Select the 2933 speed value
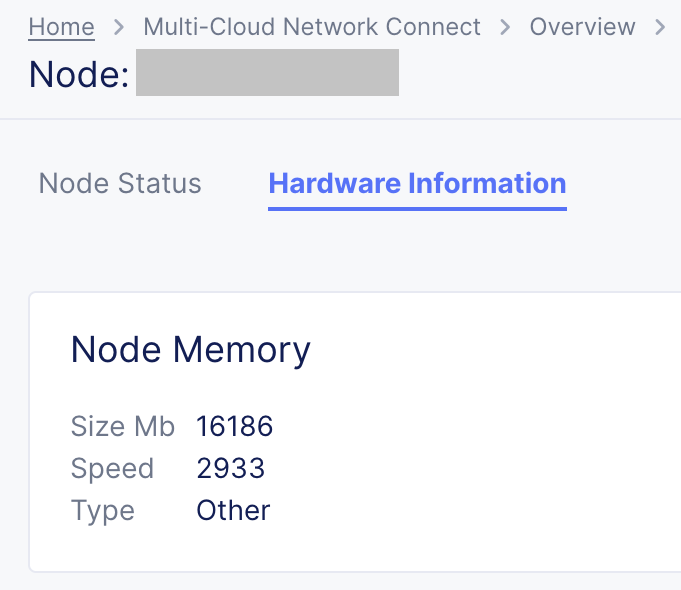This screenshot has width=681, height=590. click(231, 469)
